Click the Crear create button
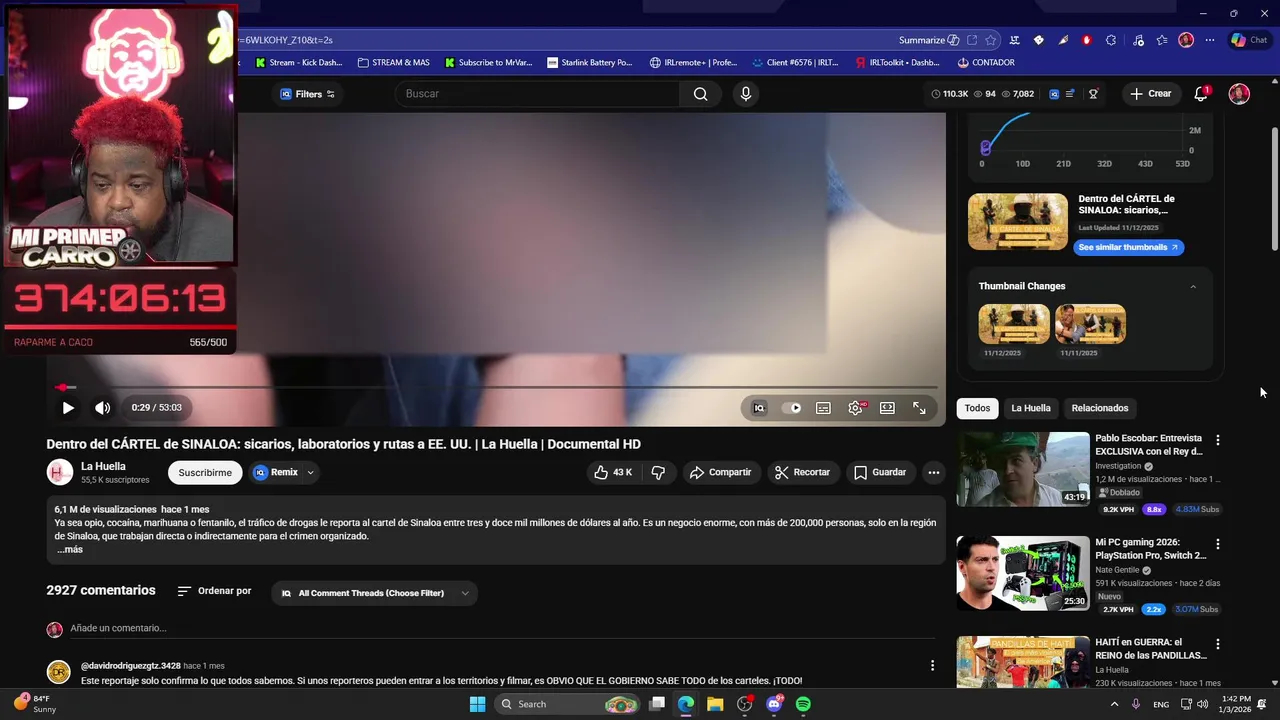 click(1150, 94)
